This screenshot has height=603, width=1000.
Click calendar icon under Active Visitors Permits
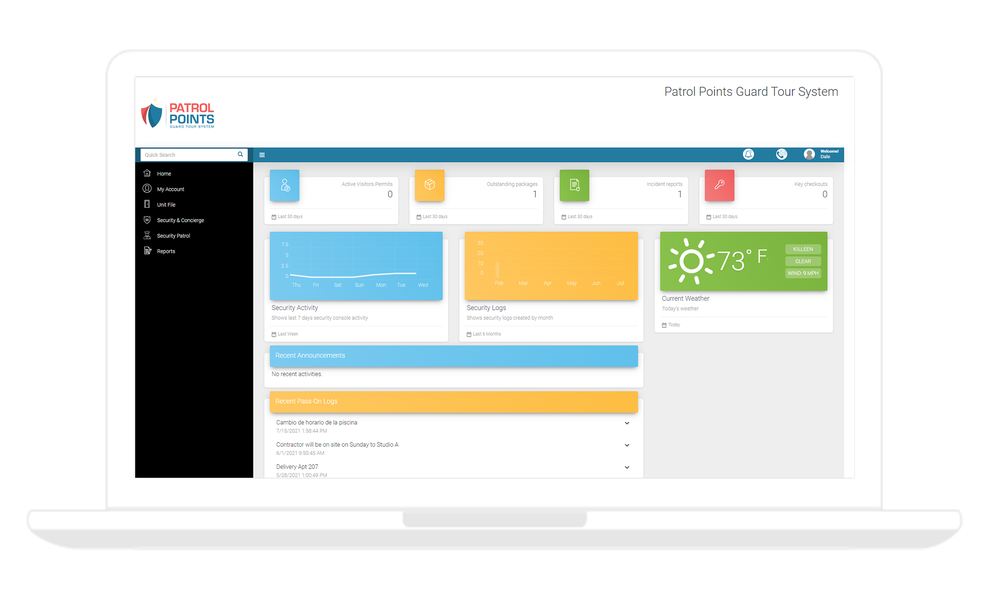pyautogui.click(x=274, y=217)
